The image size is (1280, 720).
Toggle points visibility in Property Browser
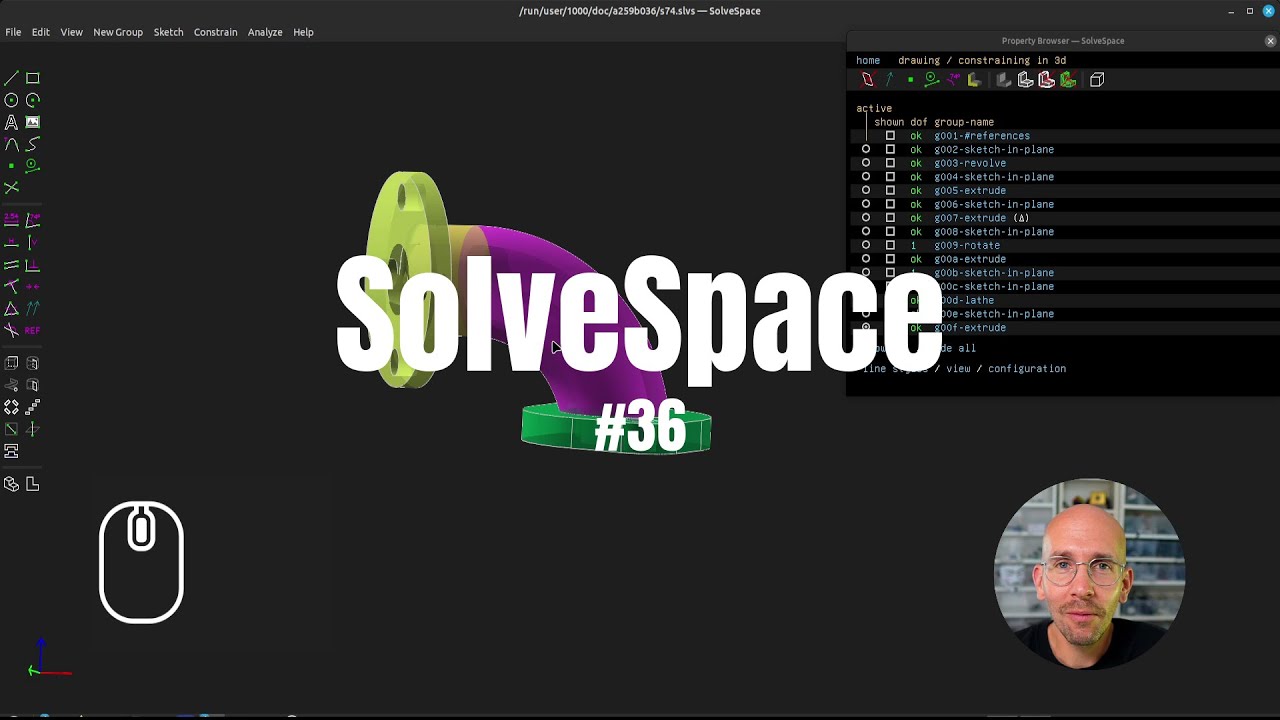910,80
